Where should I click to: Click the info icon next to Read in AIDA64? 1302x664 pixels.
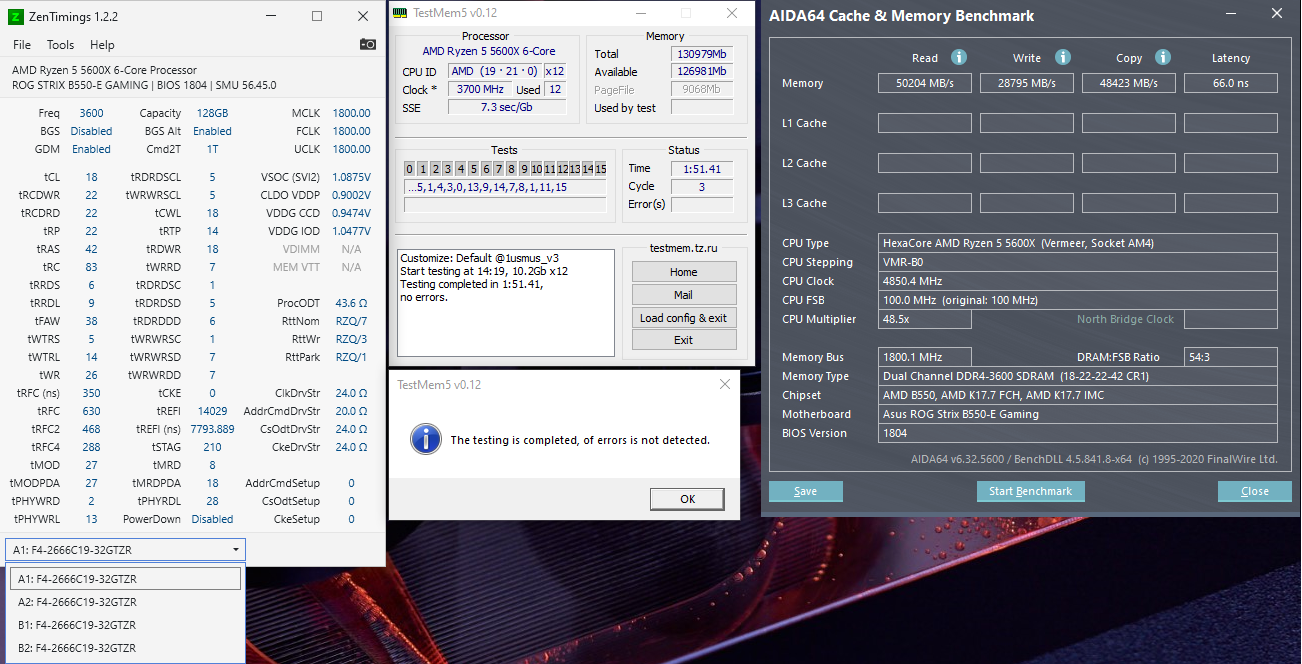tap(959, 57)
